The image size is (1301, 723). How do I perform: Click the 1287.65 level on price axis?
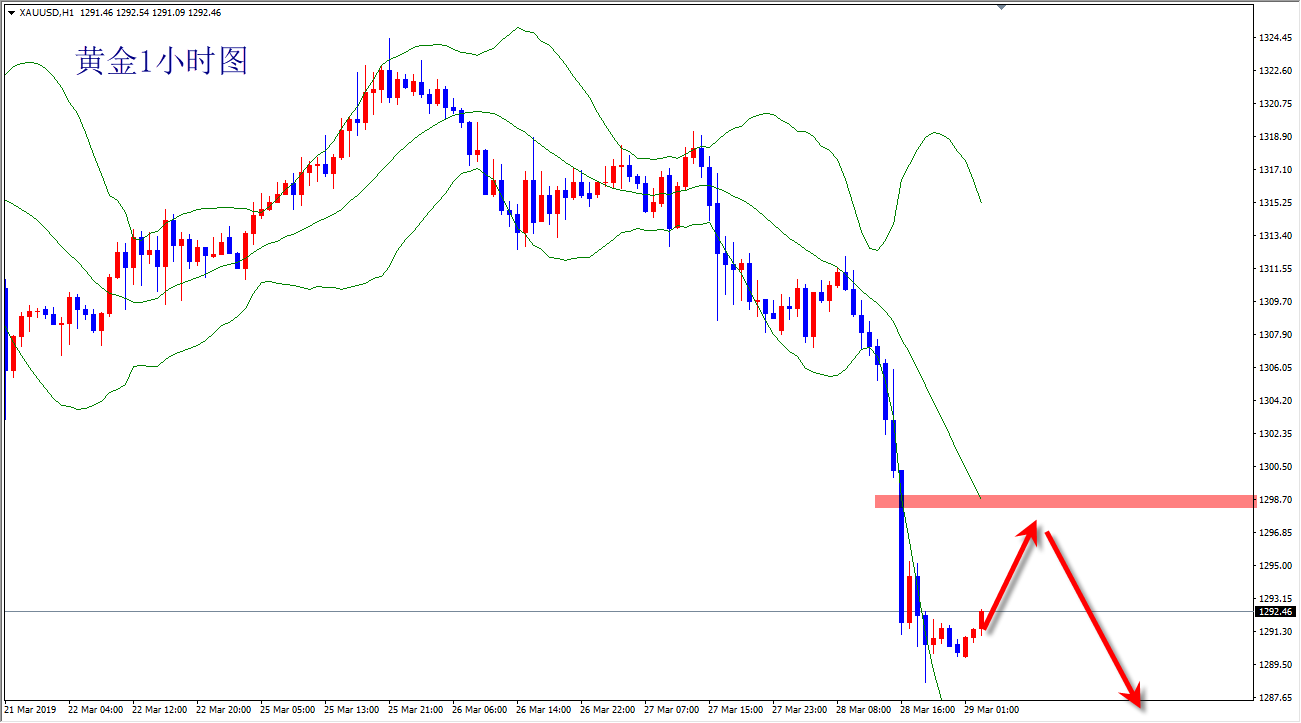pos(1276,698)
